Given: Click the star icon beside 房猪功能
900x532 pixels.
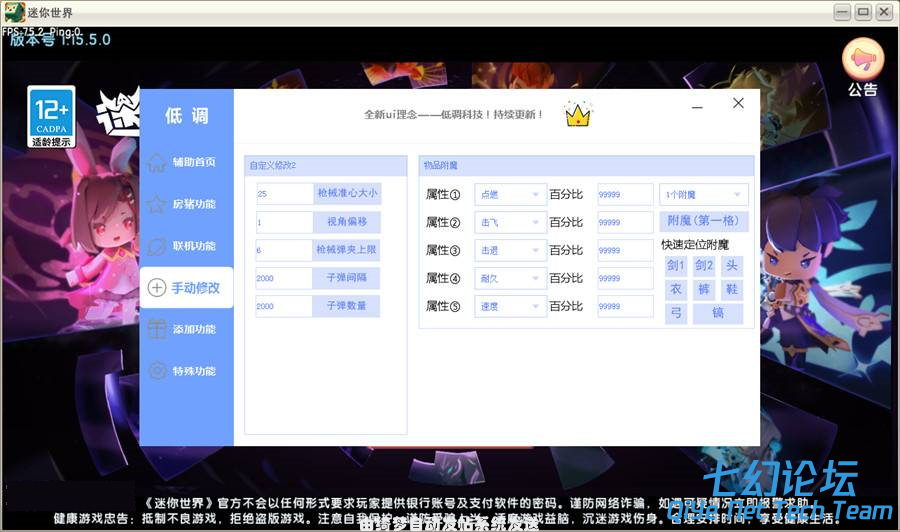Looking at the screenshot, I should (x=156, y=204).
